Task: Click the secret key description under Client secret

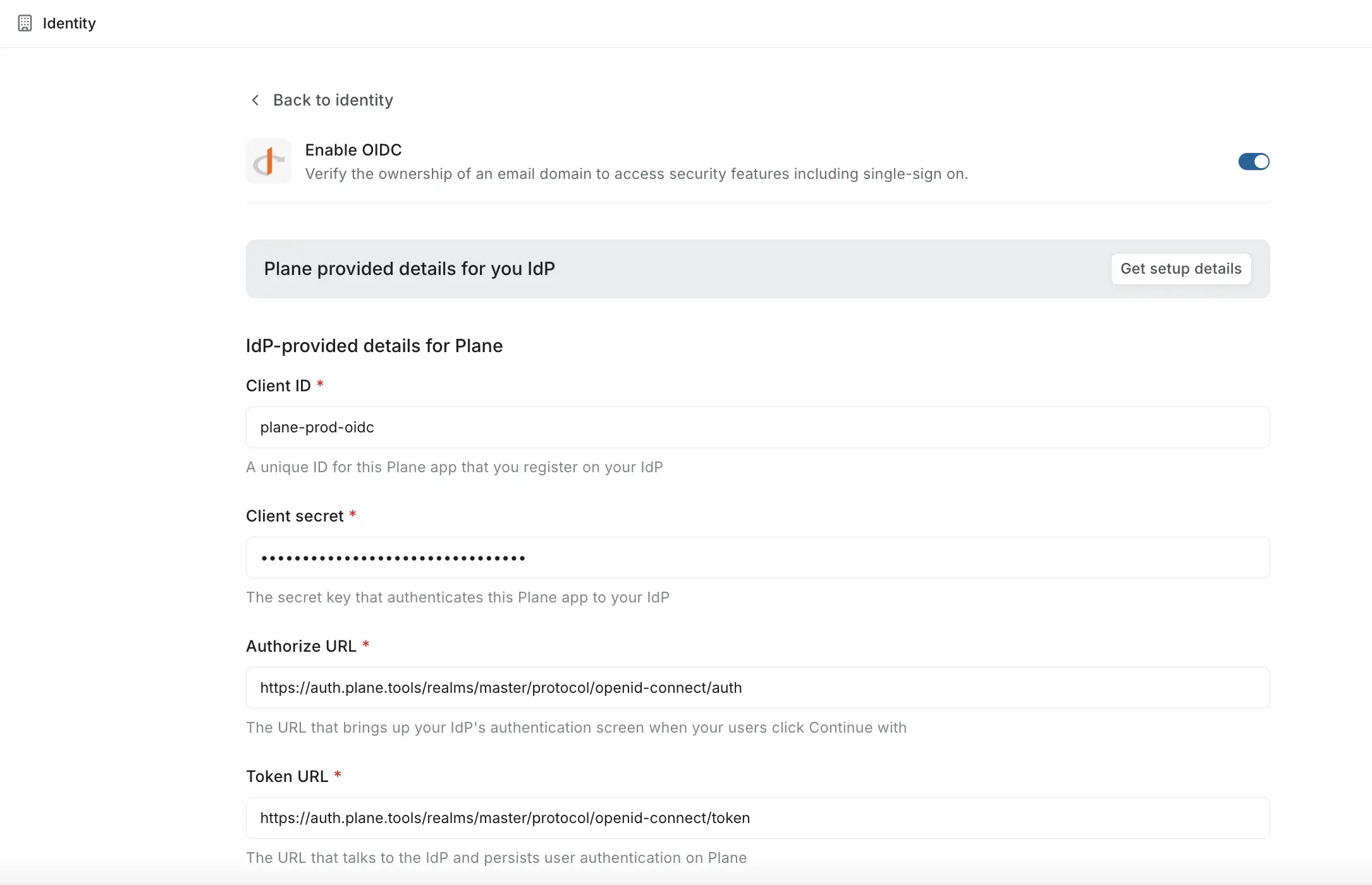Action: [458, 597]
